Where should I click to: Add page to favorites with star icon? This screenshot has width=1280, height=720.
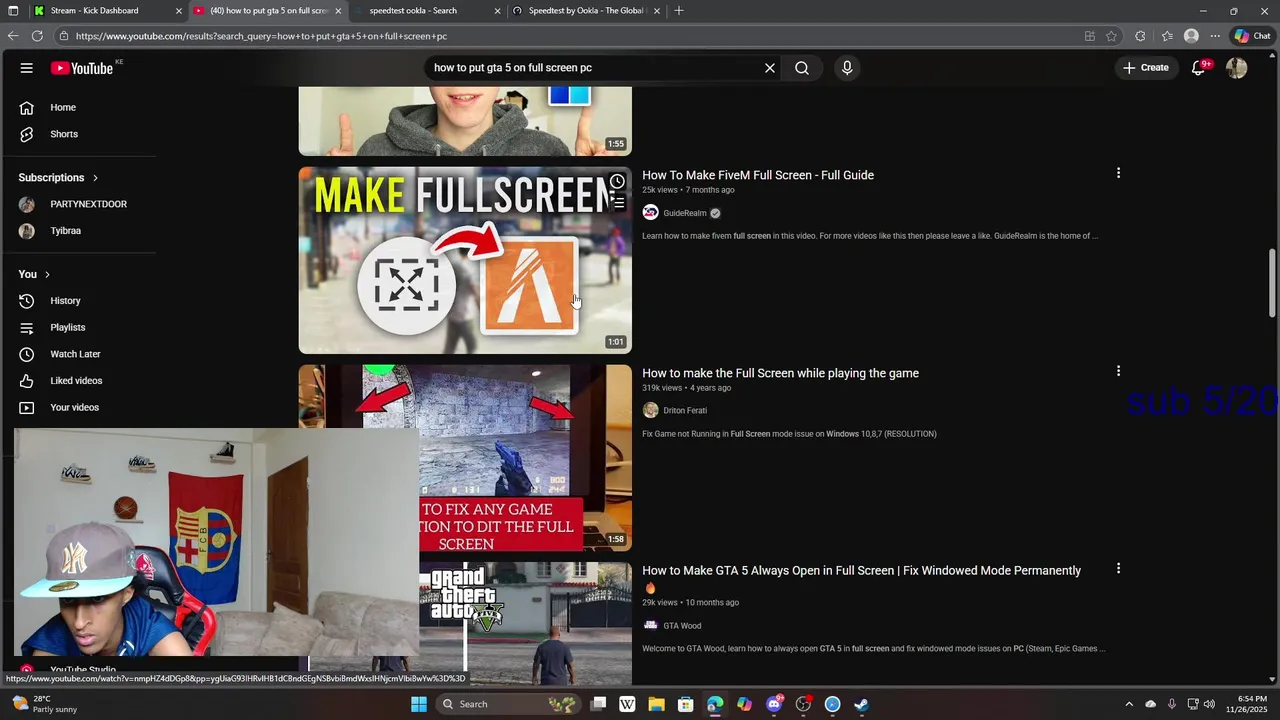pyautogui.click(x=1111, y=36)
